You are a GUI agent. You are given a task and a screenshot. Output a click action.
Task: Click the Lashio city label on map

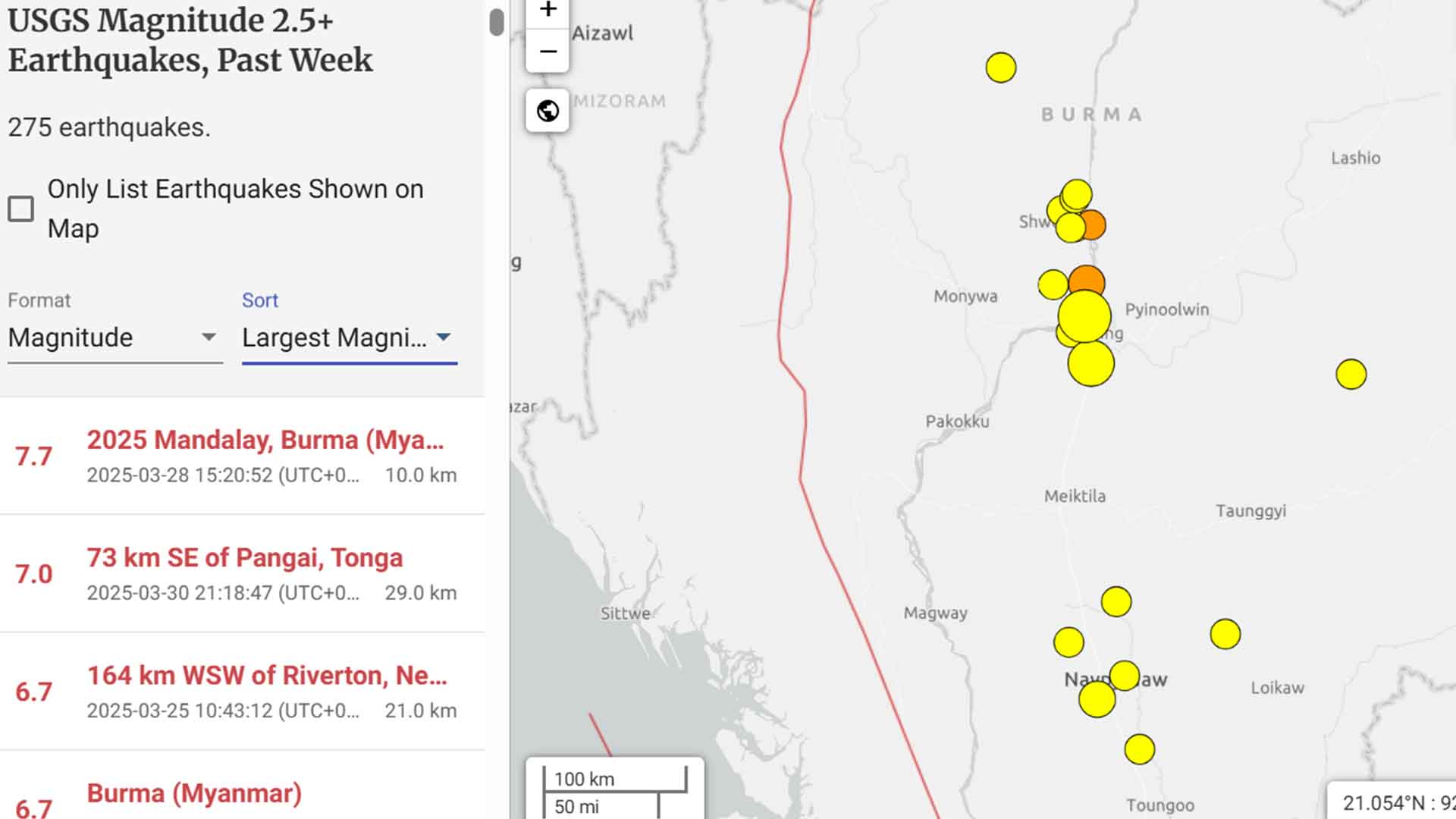(1356, 158)
